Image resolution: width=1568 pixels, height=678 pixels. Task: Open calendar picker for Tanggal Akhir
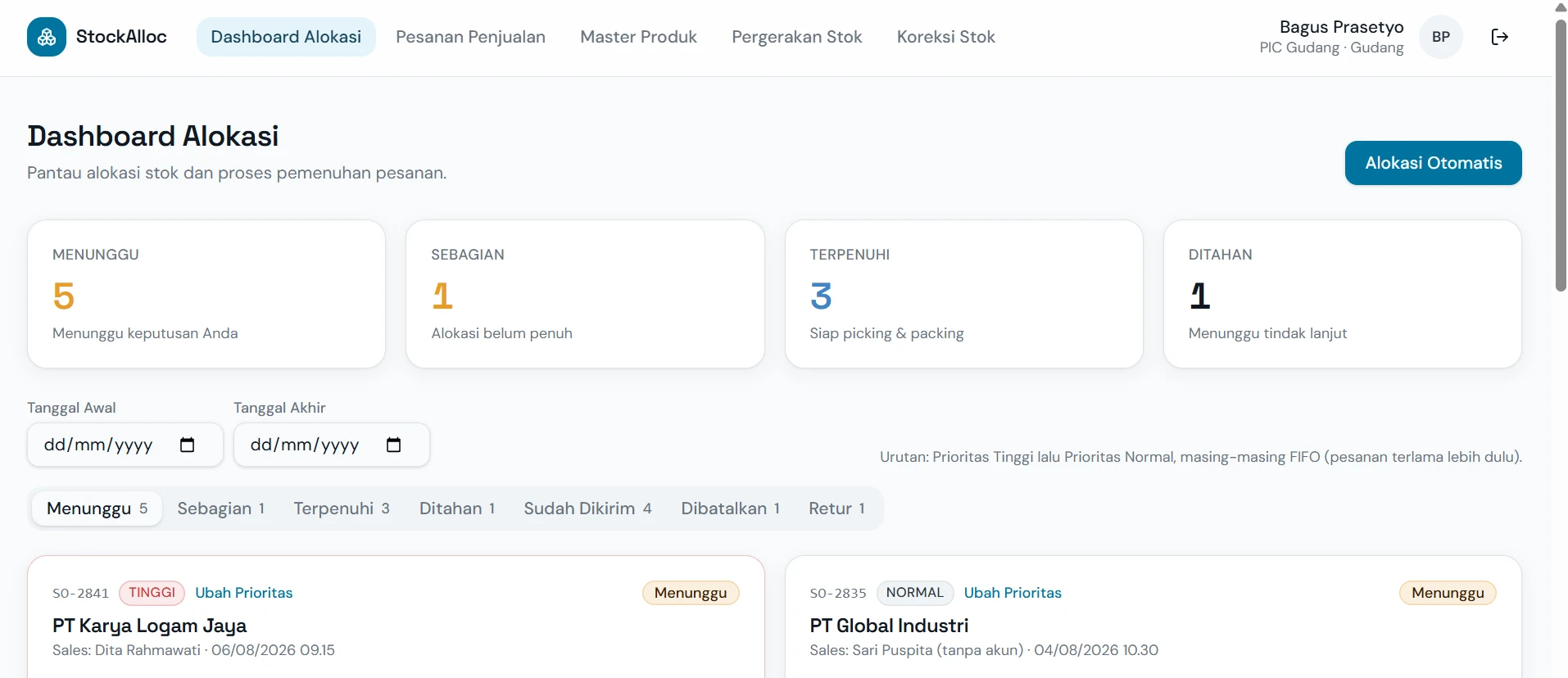(394, 445)
